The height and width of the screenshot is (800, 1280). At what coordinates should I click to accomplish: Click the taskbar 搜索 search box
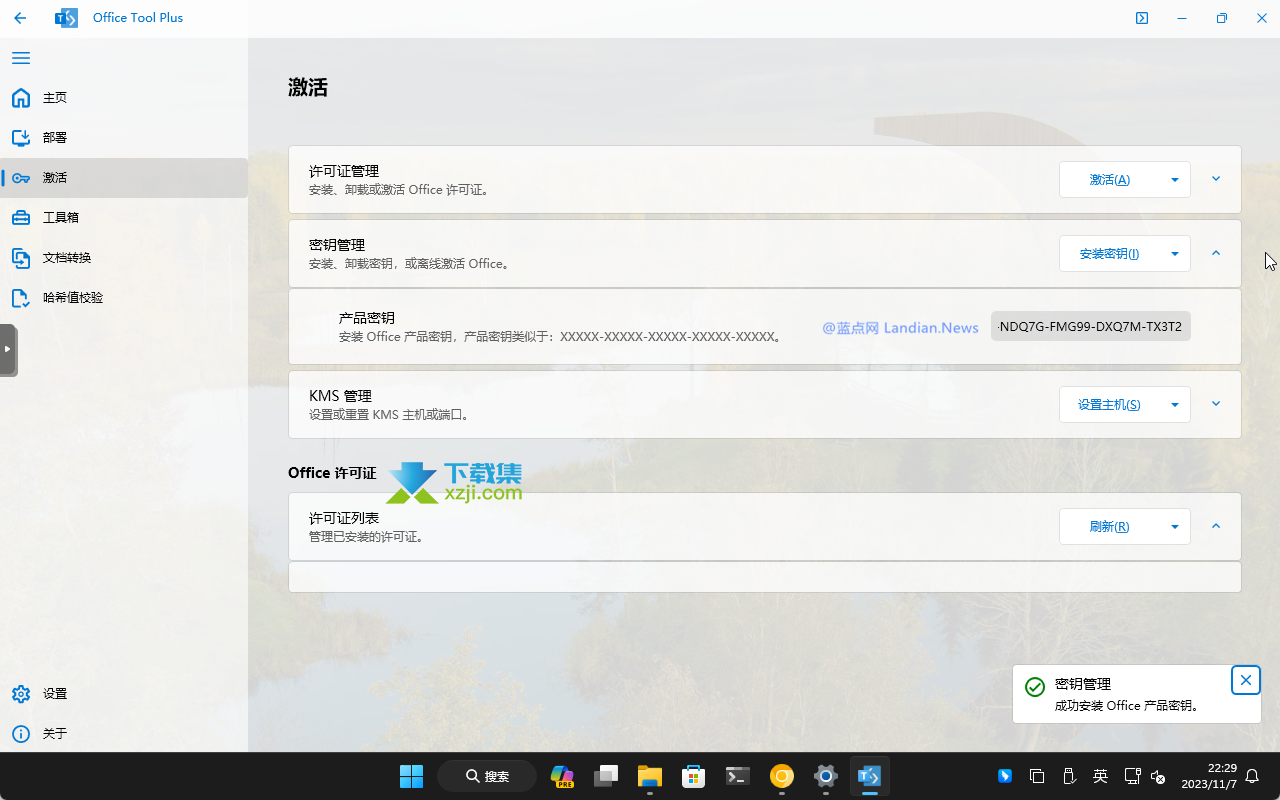(x=487, y=776)
